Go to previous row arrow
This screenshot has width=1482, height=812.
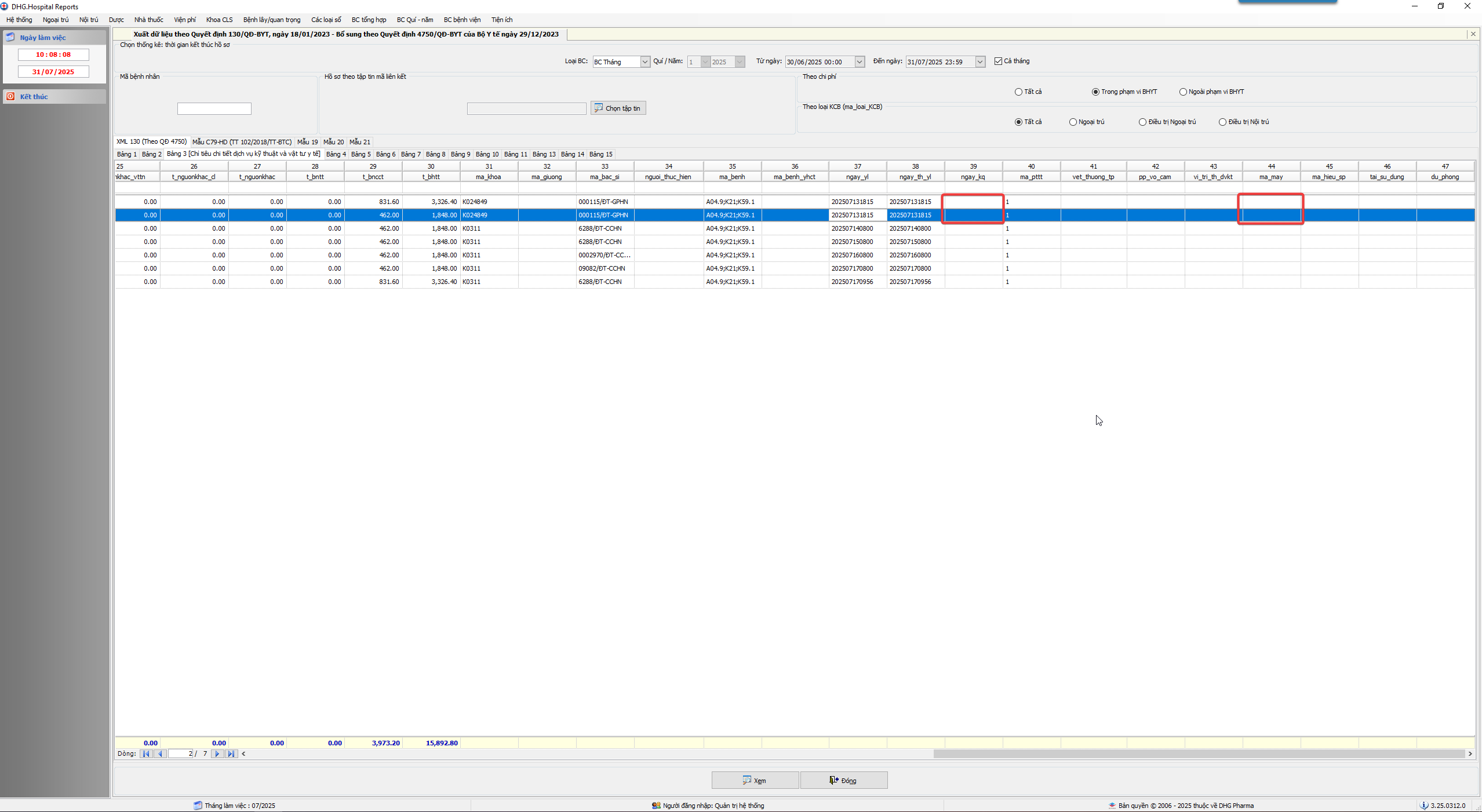pyautogui.click(x=161, y=753)
